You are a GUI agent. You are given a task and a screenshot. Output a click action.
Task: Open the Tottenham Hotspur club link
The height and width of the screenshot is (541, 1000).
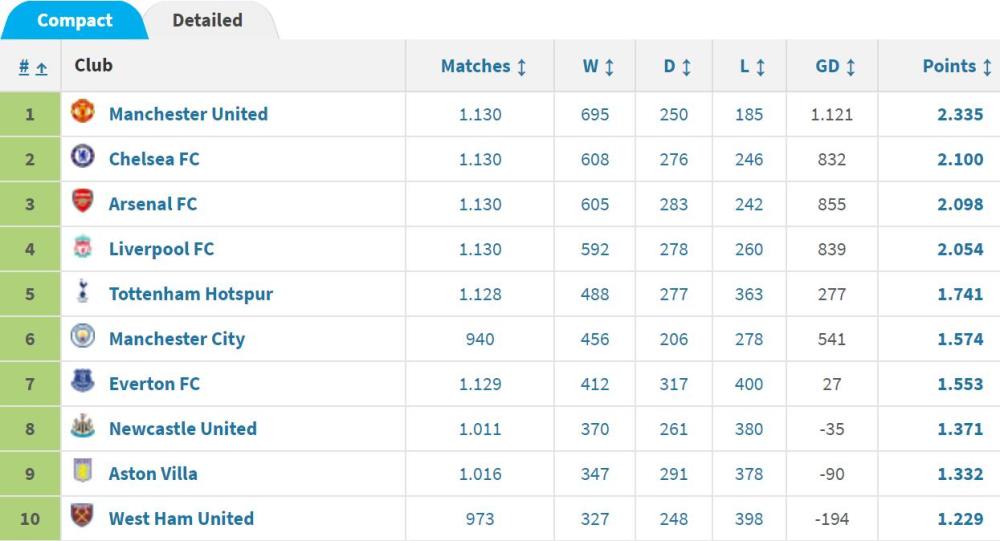[x=191, y=294]
